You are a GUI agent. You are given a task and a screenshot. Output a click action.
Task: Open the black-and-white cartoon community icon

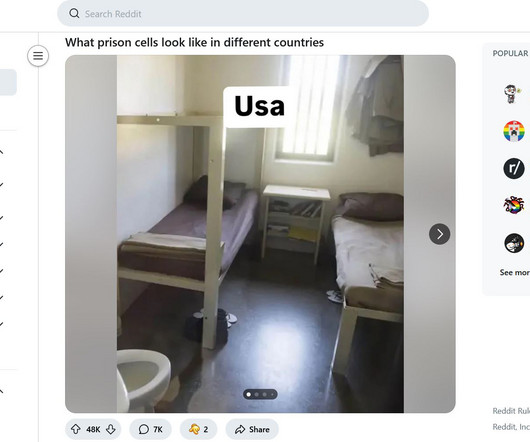click(514, 243)
